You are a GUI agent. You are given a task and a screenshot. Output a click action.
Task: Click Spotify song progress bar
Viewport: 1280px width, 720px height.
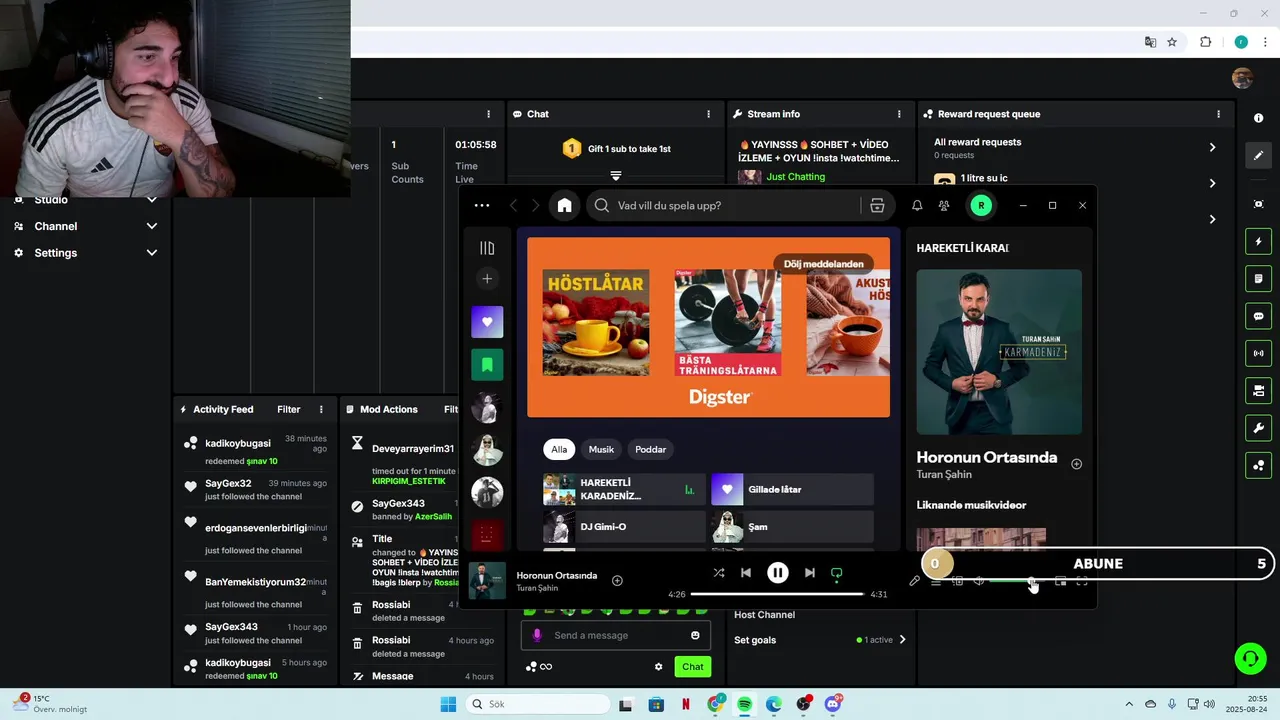click(777, 594)
